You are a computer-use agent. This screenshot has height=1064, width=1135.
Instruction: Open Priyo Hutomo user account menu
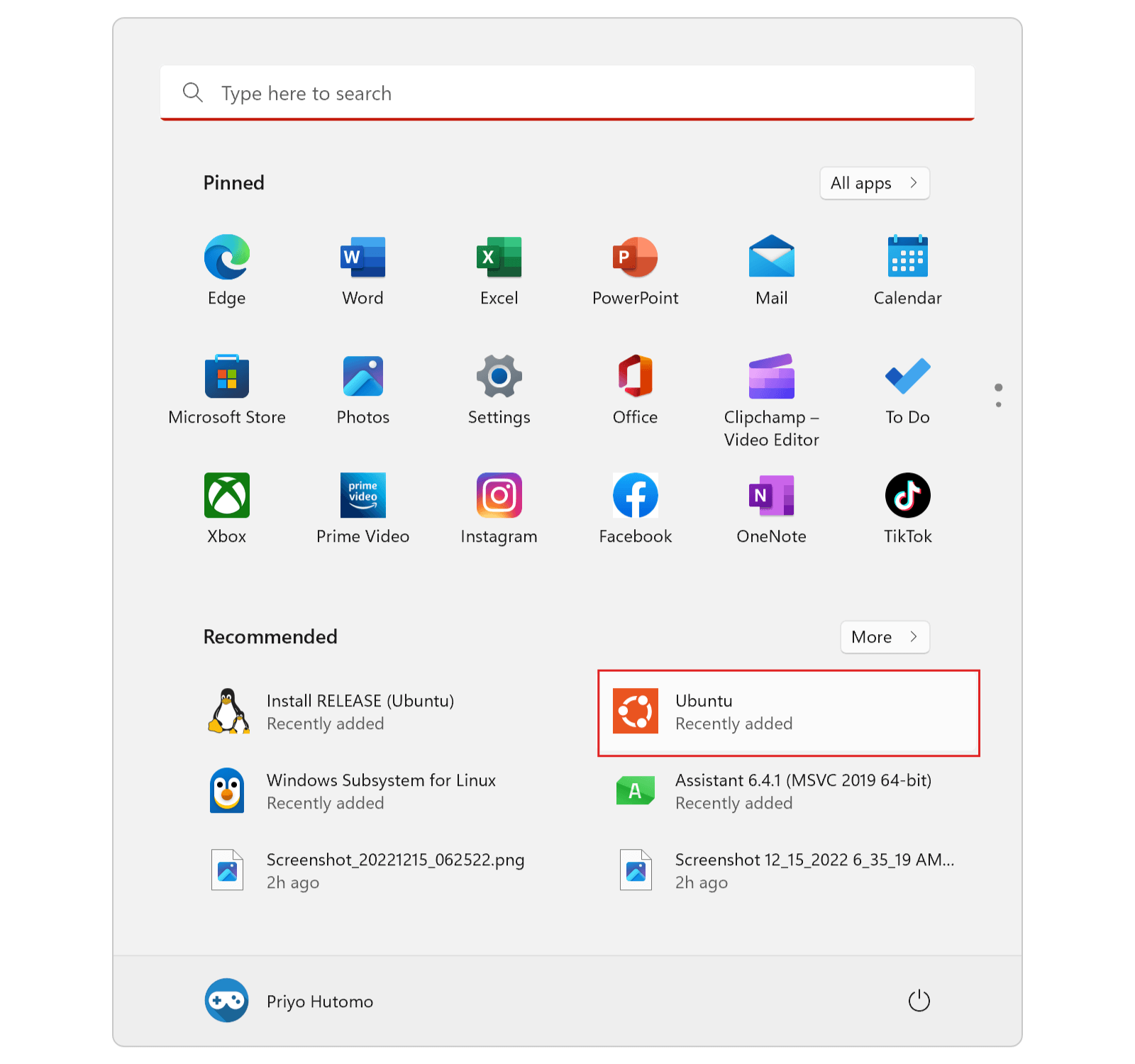pos(289,1001)
